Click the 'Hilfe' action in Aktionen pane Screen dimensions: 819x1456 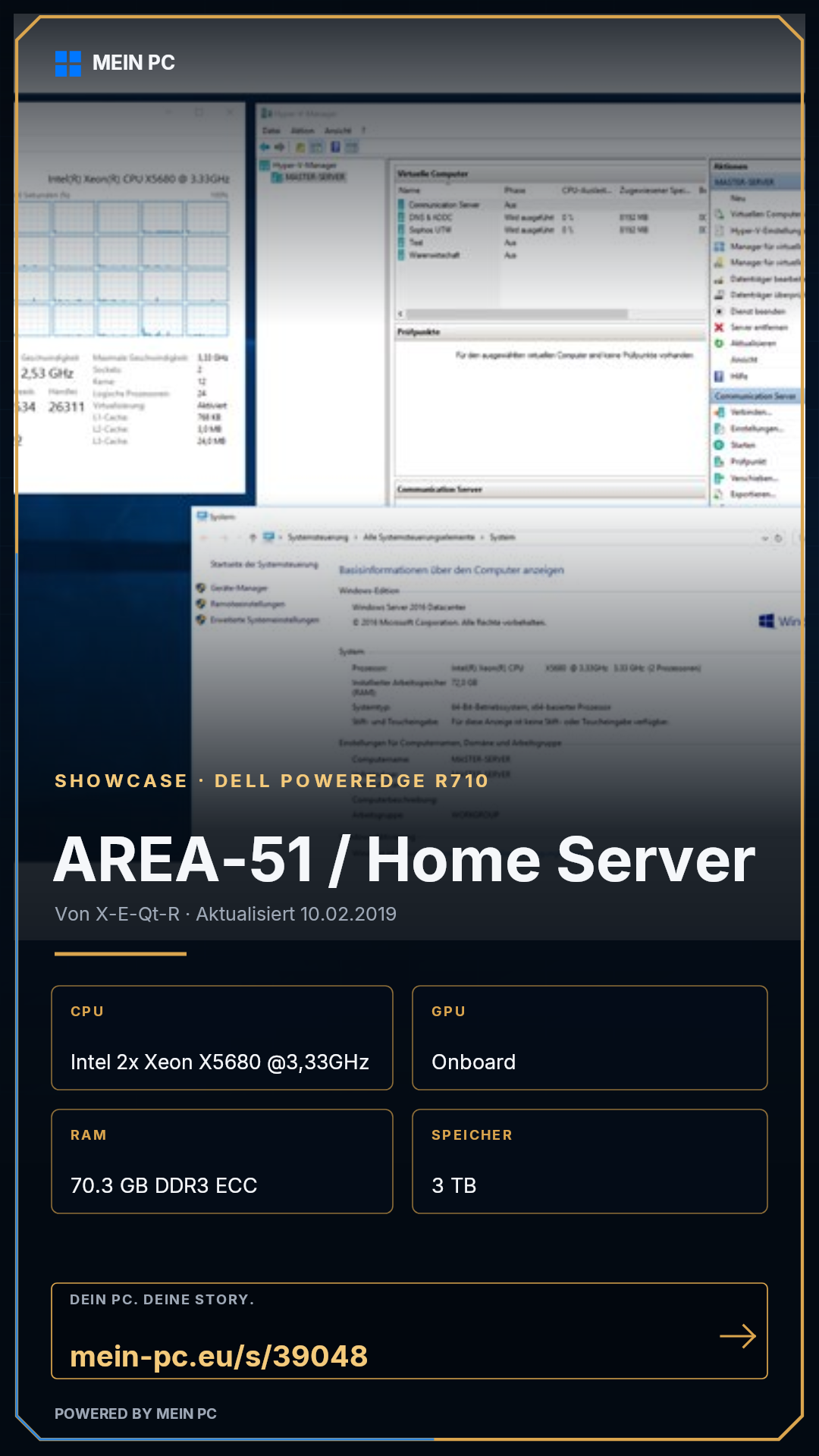point(739,376)
